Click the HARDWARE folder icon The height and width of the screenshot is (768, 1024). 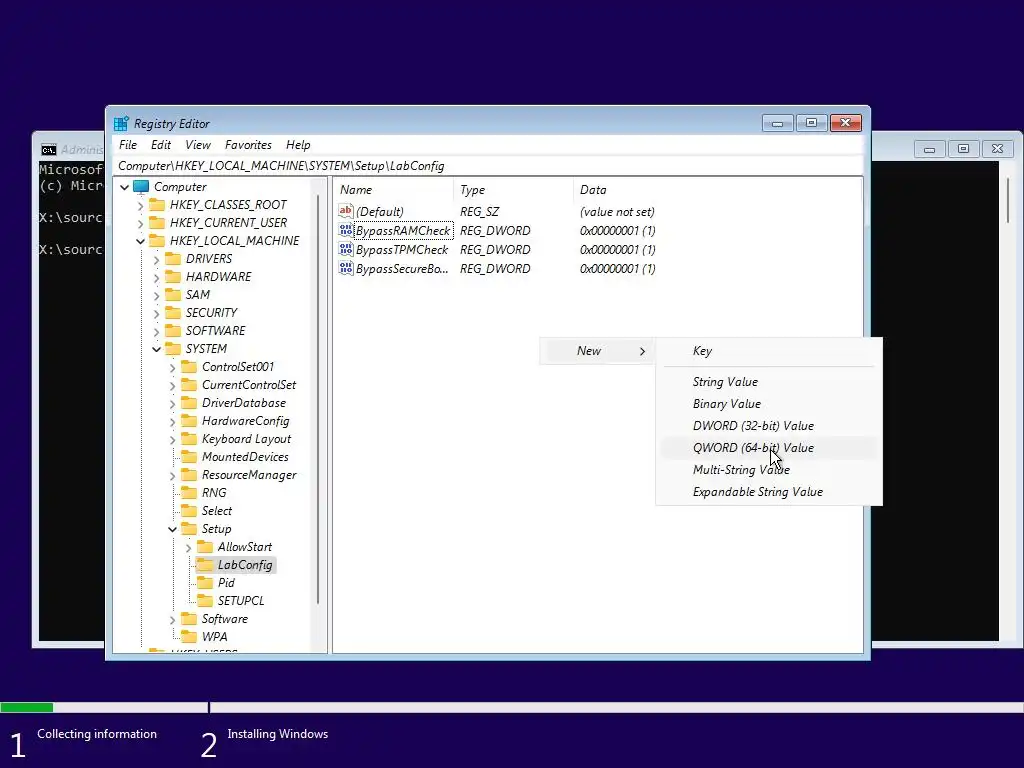(x=173, y=277)
